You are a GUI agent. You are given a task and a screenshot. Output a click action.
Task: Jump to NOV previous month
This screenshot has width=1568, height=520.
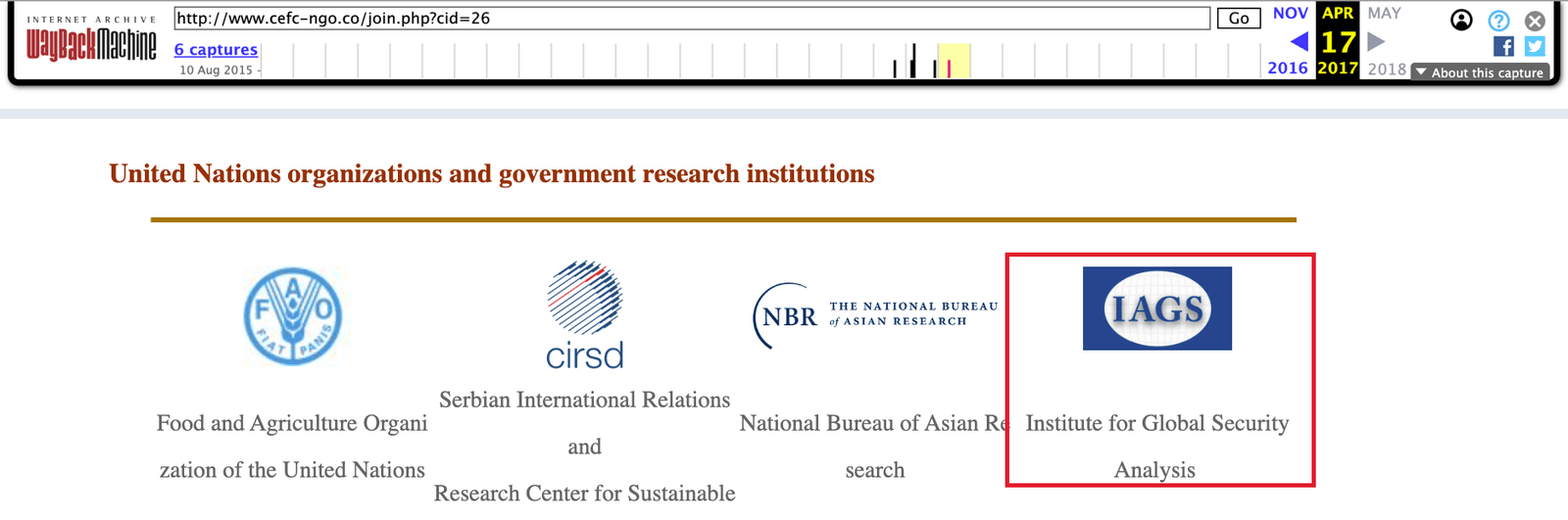point(1290,13)
